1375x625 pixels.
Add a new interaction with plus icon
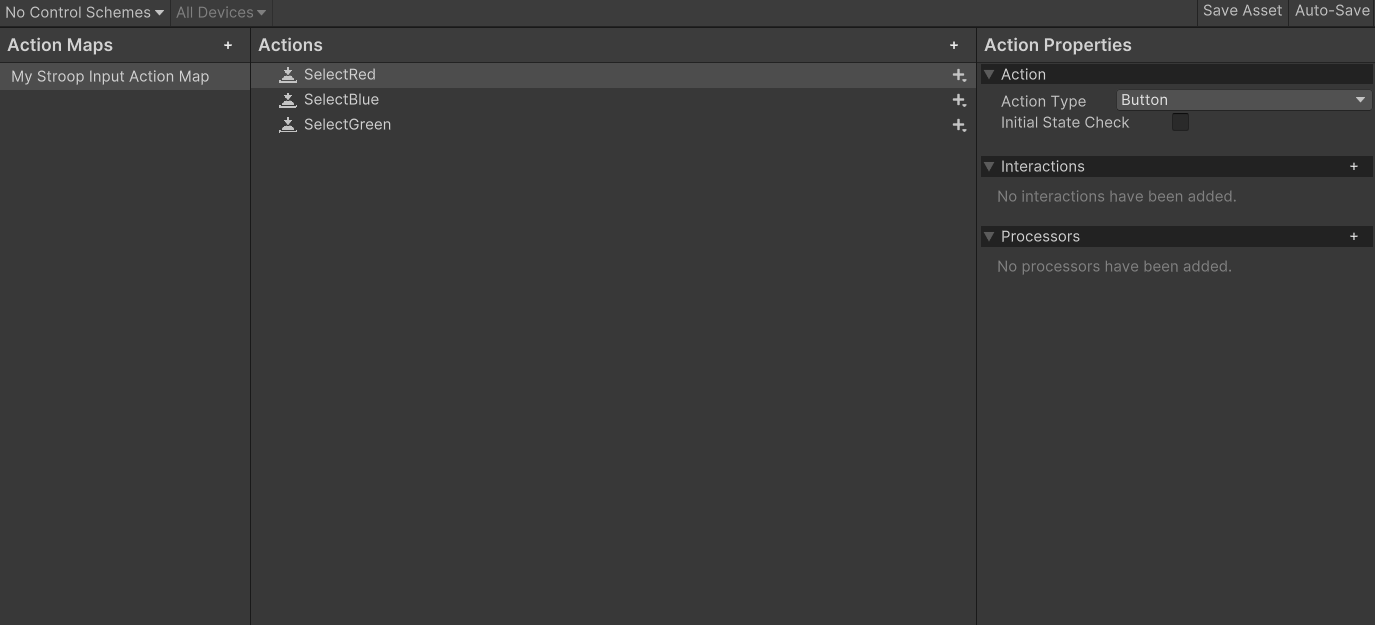coord(1354,166)
